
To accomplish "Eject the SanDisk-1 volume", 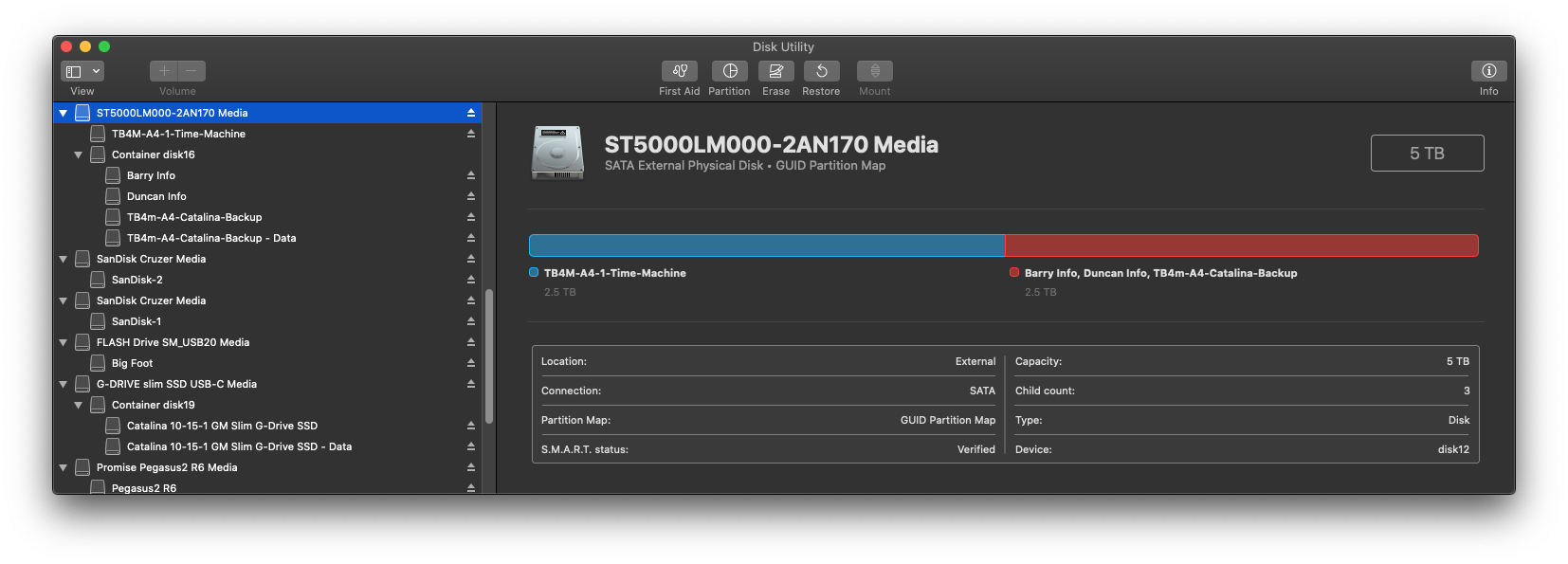I will click(470, 321).
